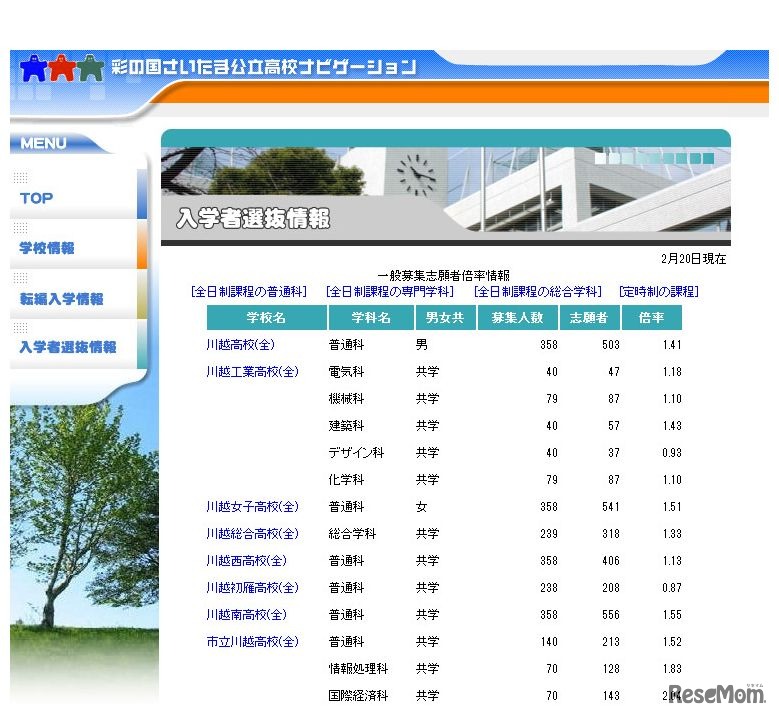
Task: Select 情報処理科 department cell
Action: pyautogui.click(x=358, y=669)
